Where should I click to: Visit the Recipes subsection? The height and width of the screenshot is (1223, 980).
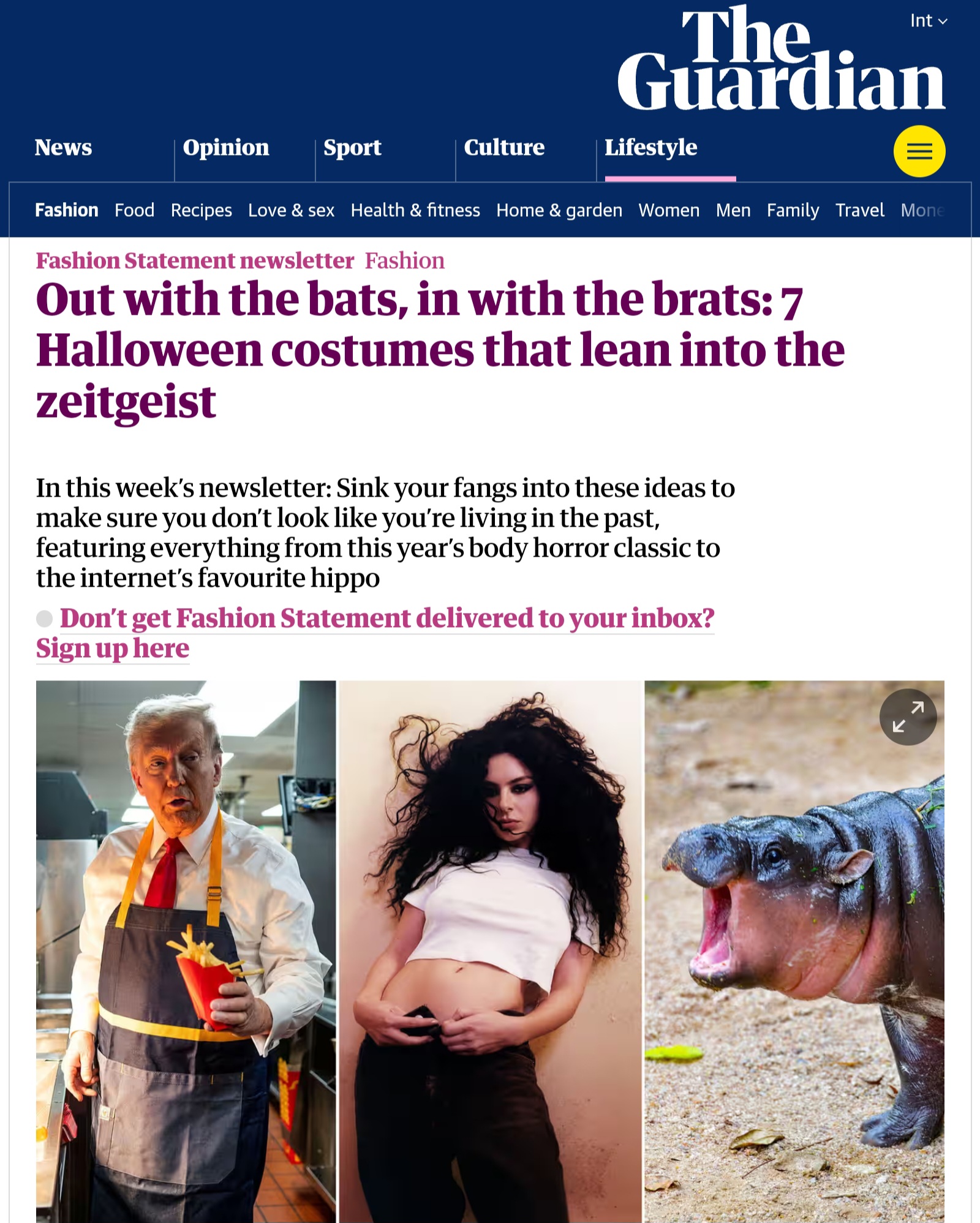click(x=202, y=210)
